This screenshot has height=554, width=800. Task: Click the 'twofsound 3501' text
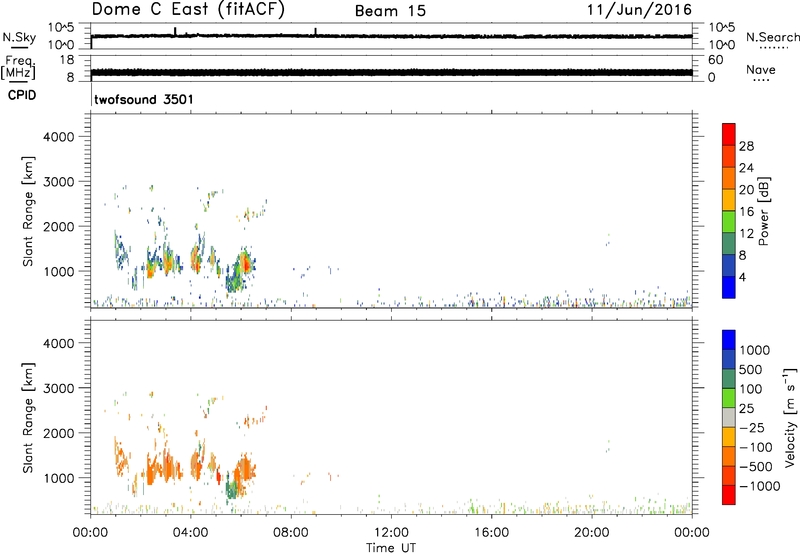coord(144,99)
